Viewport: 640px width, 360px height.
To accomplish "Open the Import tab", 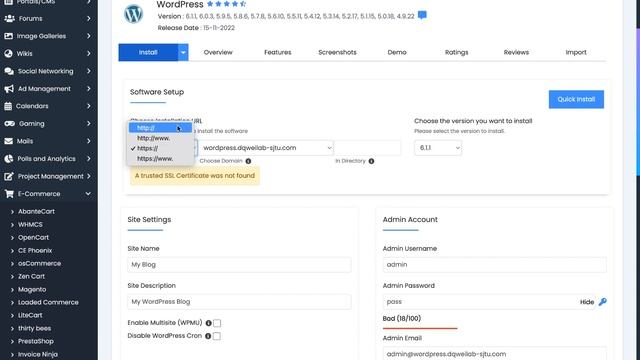I will (576, 52).
